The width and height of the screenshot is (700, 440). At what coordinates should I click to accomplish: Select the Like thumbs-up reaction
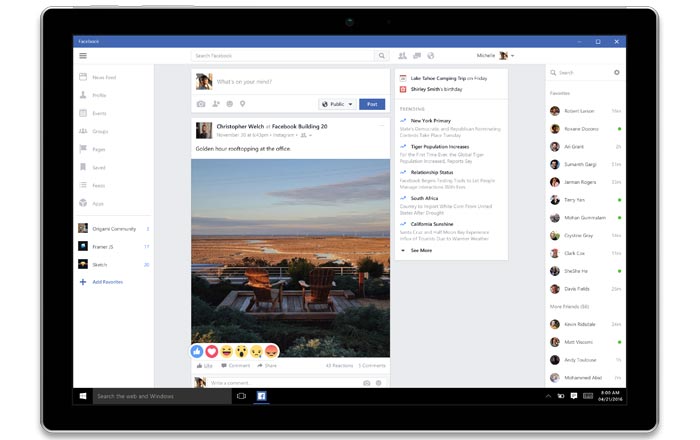[x=197, y=352]
